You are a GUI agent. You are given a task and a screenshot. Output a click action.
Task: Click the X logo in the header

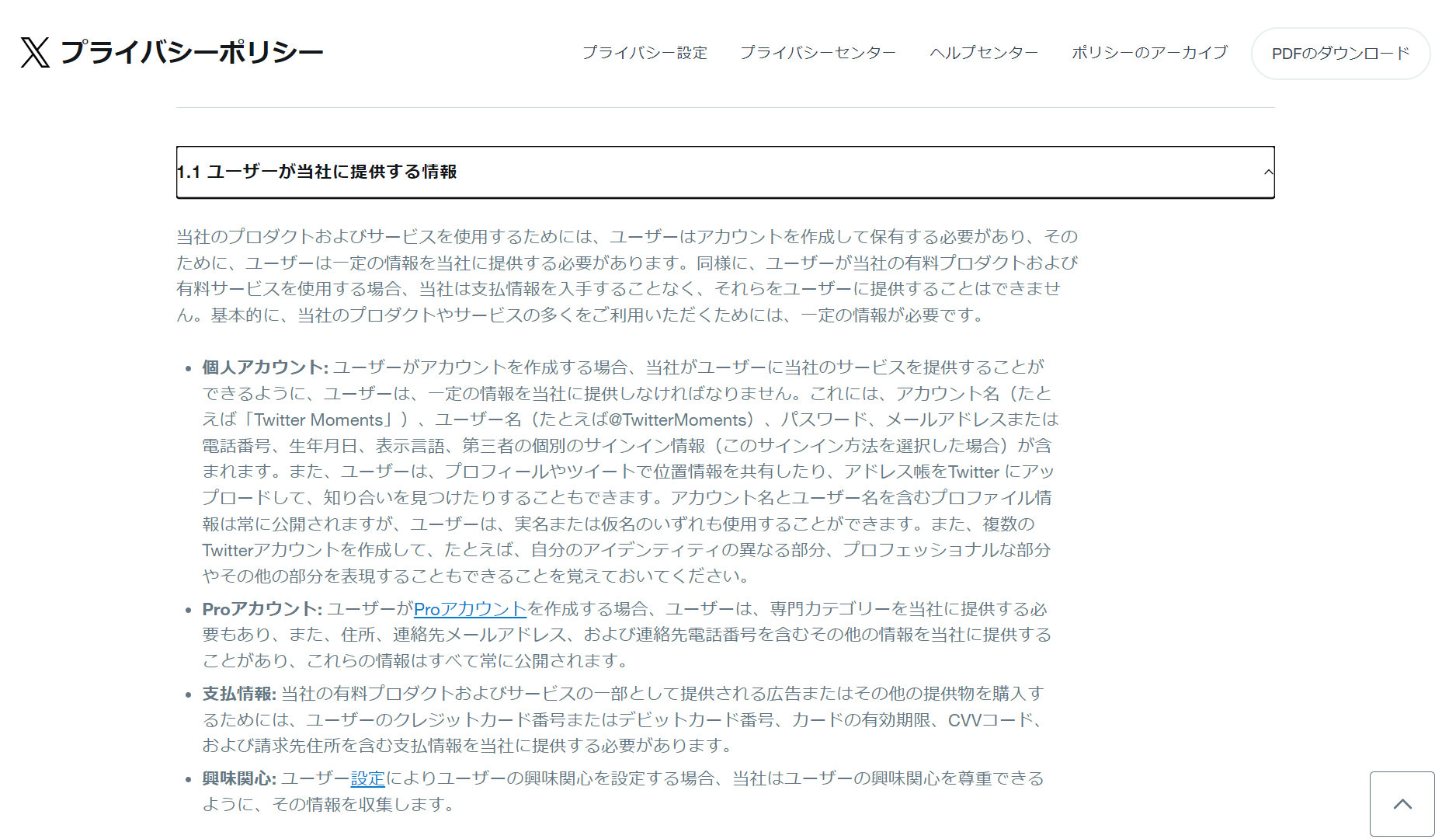click(35, 53)
